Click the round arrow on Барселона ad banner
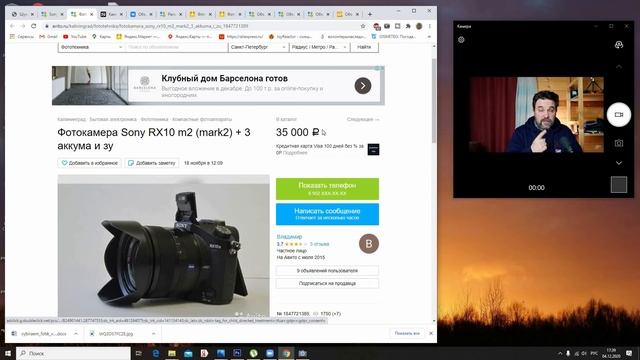 pos(363,86)
